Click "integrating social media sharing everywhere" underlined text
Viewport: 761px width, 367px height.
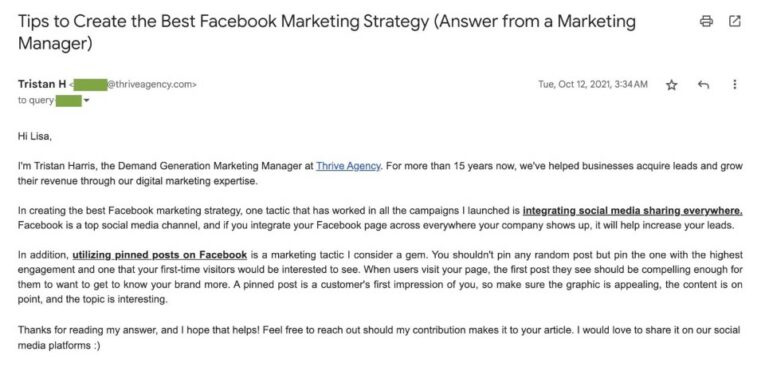(632, 211)
